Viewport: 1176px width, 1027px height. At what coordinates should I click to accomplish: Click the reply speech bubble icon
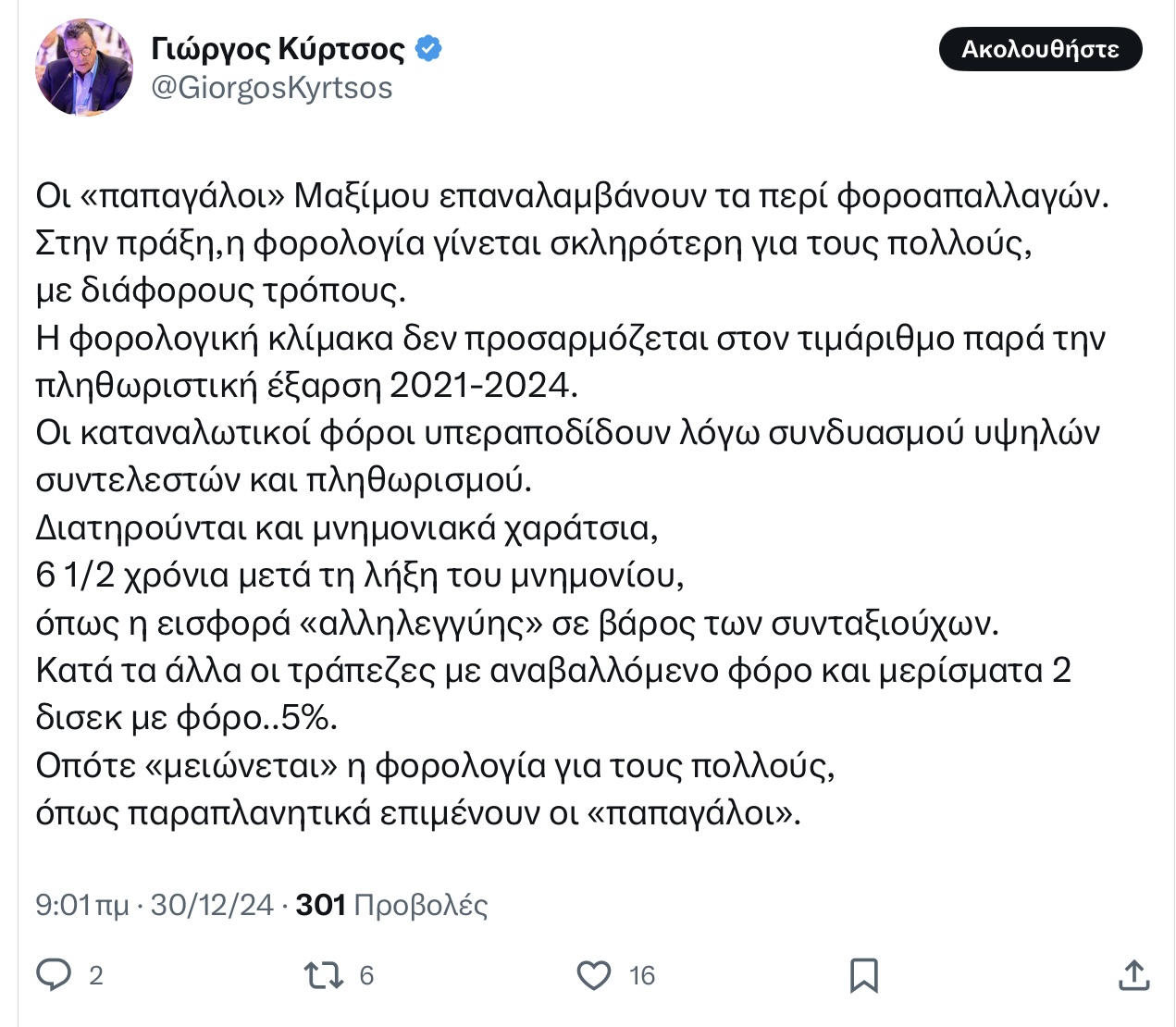pyautogui.click(x=54, y=974)
